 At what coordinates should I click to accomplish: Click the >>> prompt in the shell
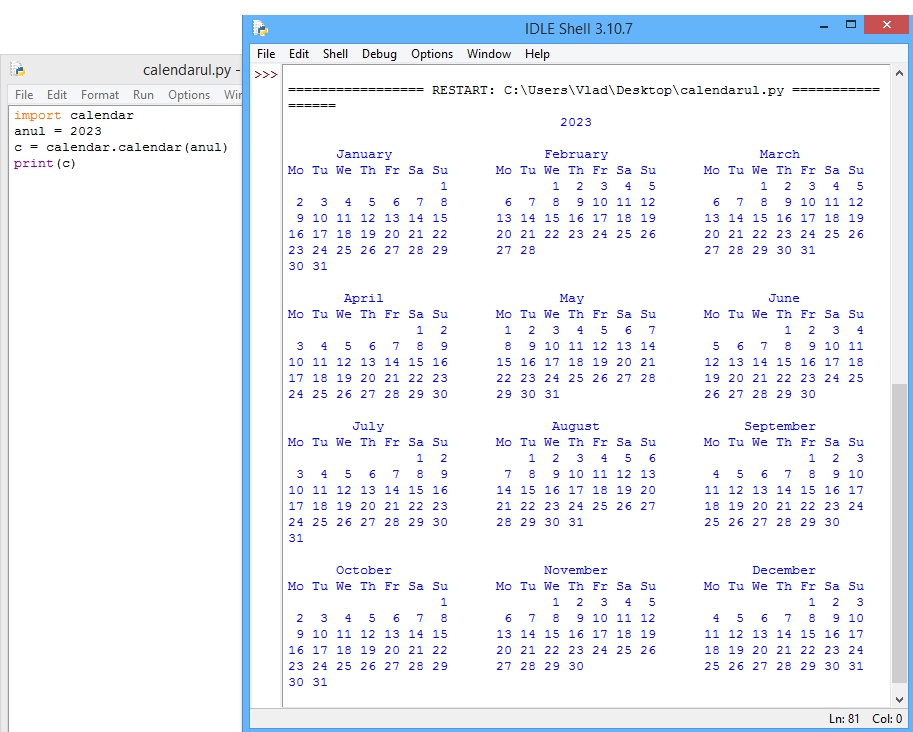tap(265, 74)
